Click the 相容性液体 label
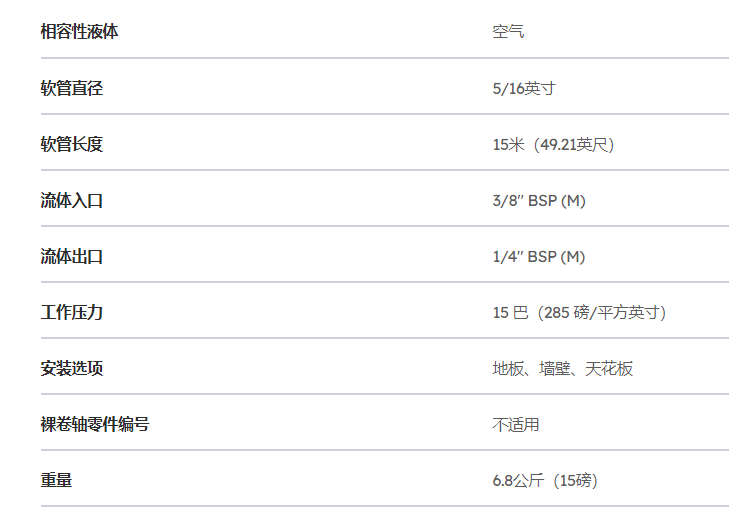This screenshot has width=729, height=516. [80, 32]
